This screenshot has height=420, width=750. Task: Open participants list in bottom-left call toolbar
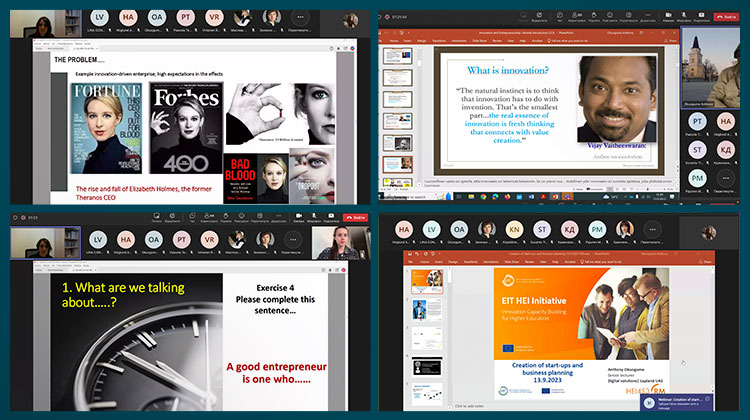click(209, 218)
